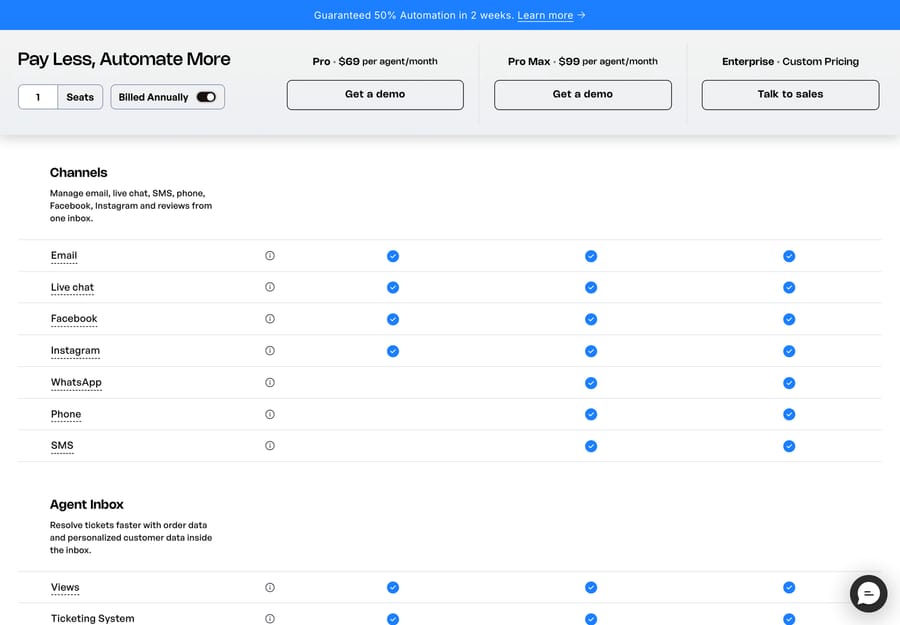Click the Pay Less, Automate More title
This screenshot has width=900, height=625.
click(x=124, y=59)
